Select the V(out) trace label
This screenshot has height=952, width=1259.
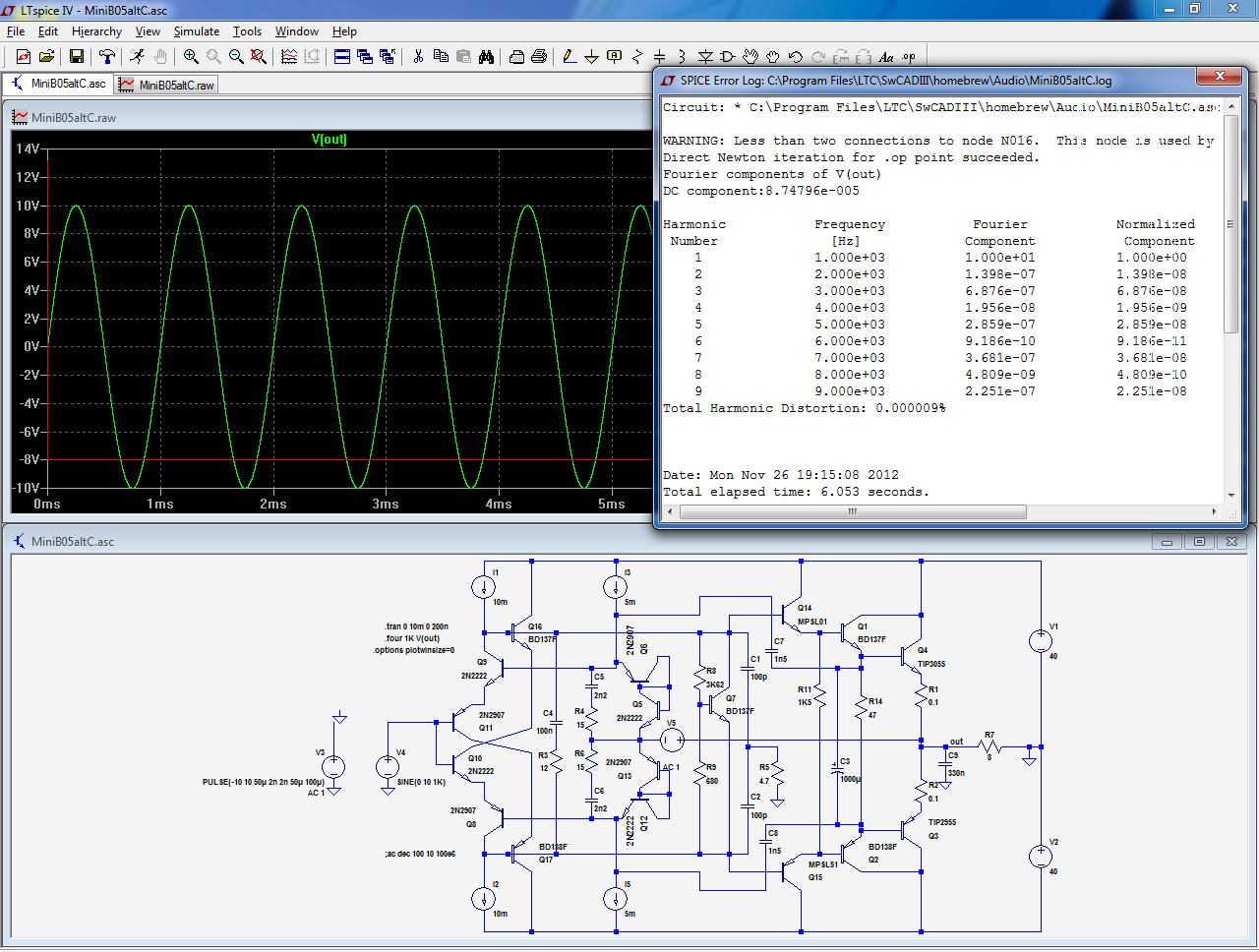point(329,140)
